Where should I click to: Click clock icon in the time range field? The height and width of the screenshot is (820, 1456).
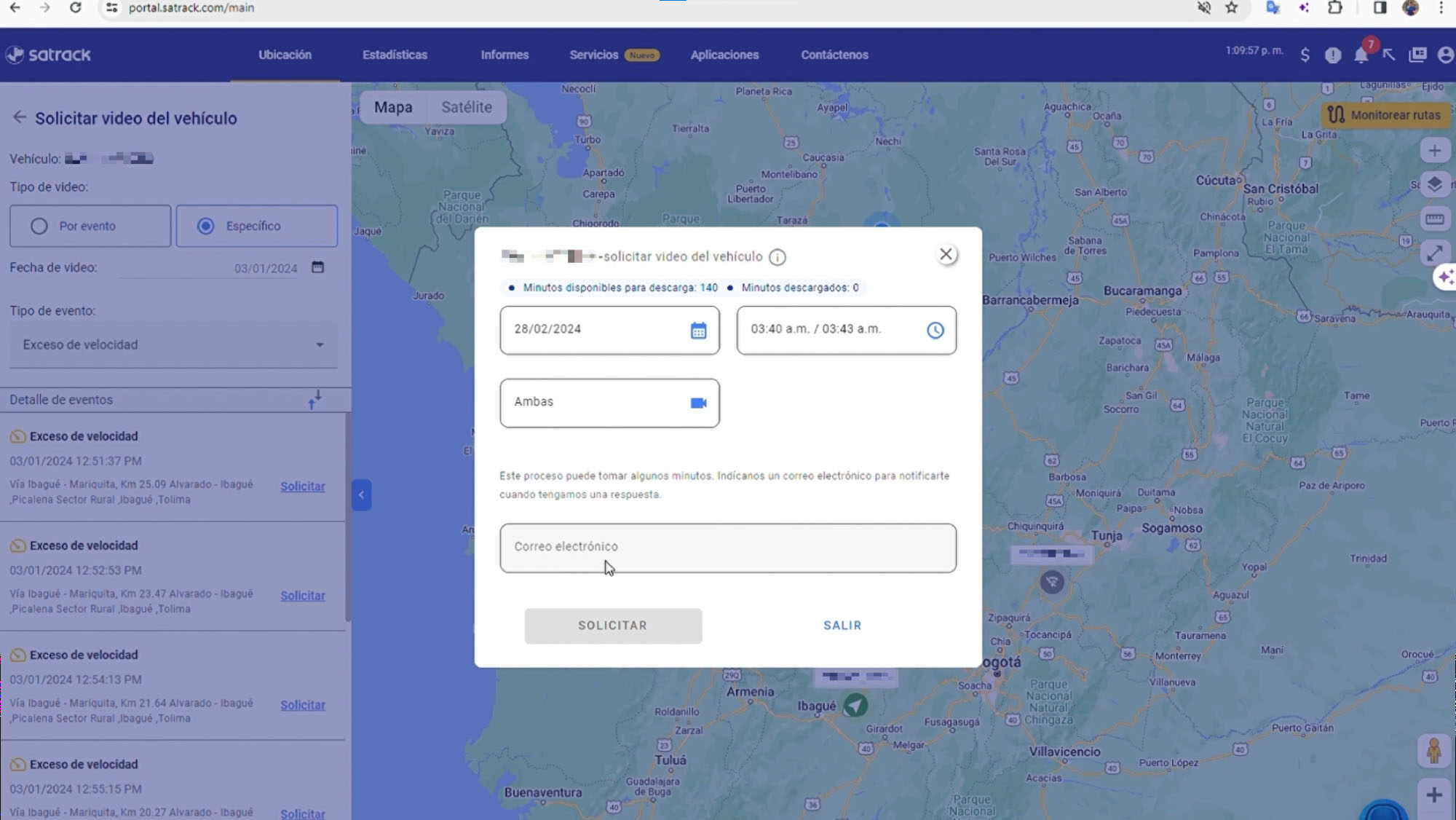point(935,331)
